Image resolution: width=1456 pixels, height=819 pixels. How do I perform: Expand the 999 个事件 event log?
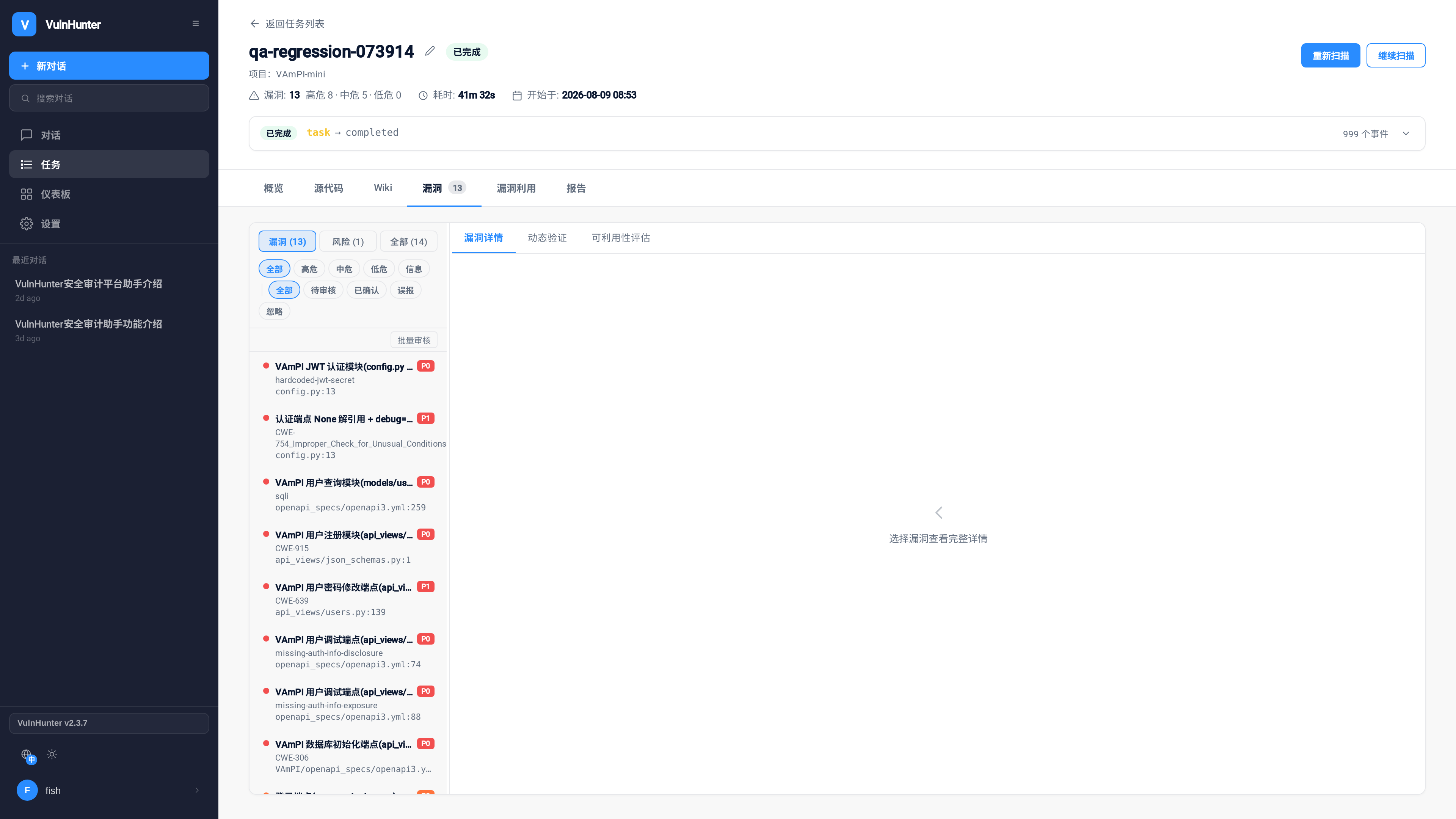coord(1406,134)
